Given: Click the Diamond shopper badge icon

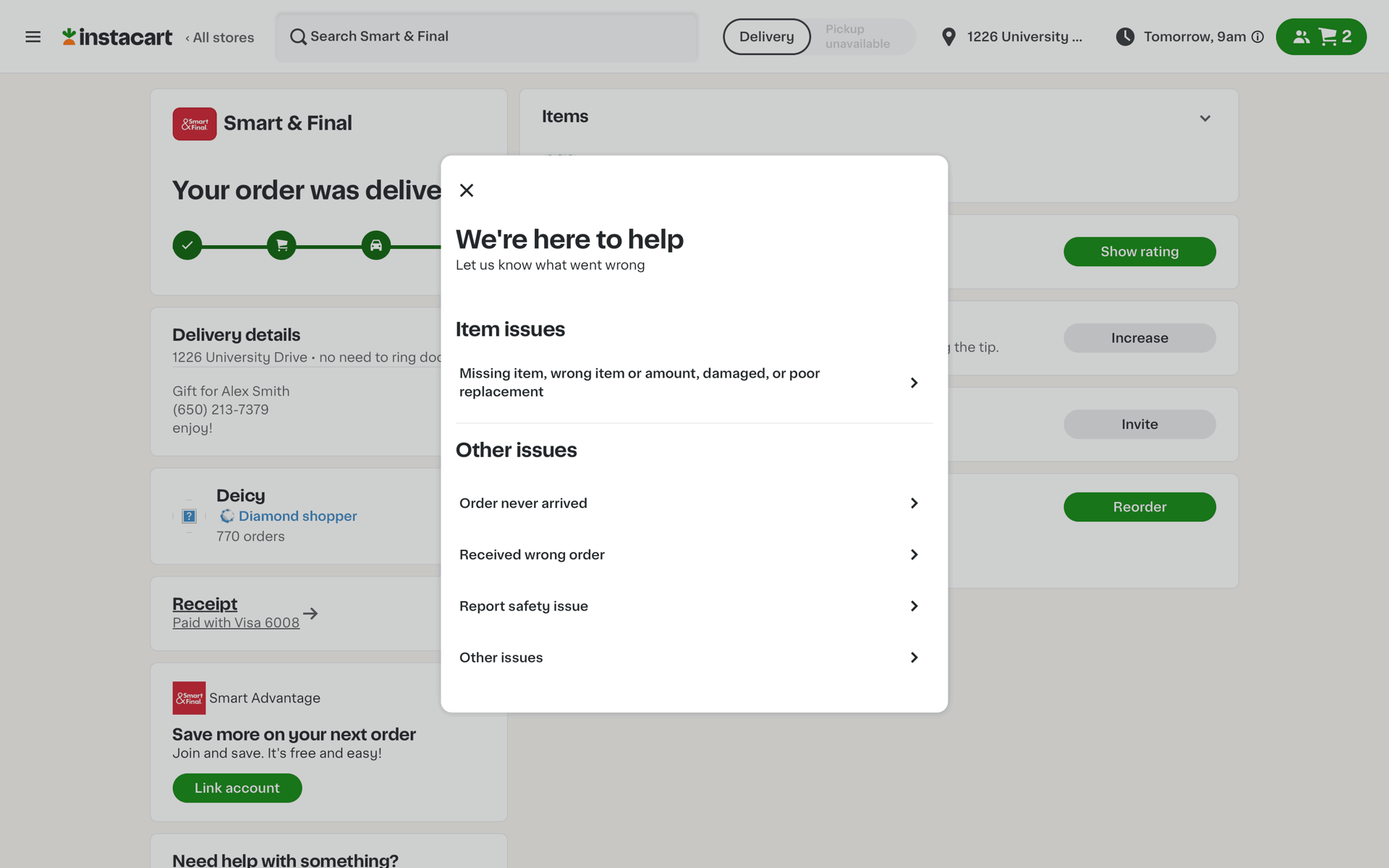Looking at the screenshot, I should click(227, 516).
